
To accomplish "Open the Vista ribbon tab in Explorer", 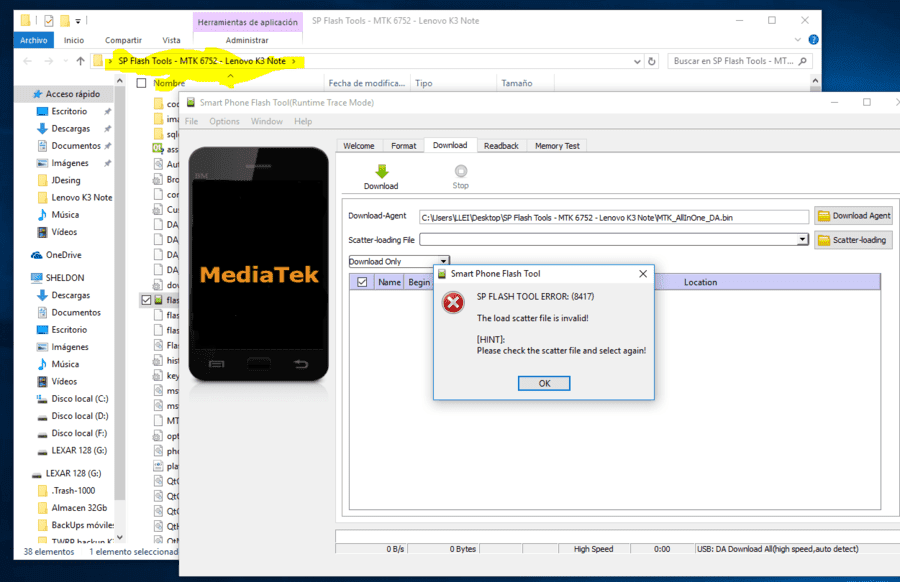I will point(171,40).
